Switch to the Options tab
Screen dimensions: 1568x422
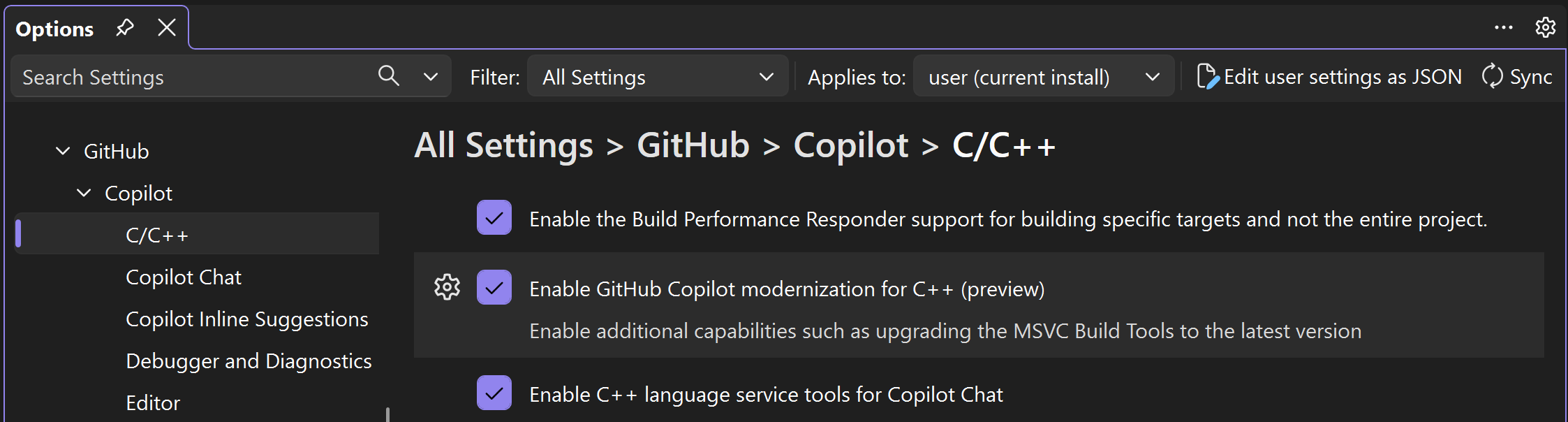click(x=55, y=29)
